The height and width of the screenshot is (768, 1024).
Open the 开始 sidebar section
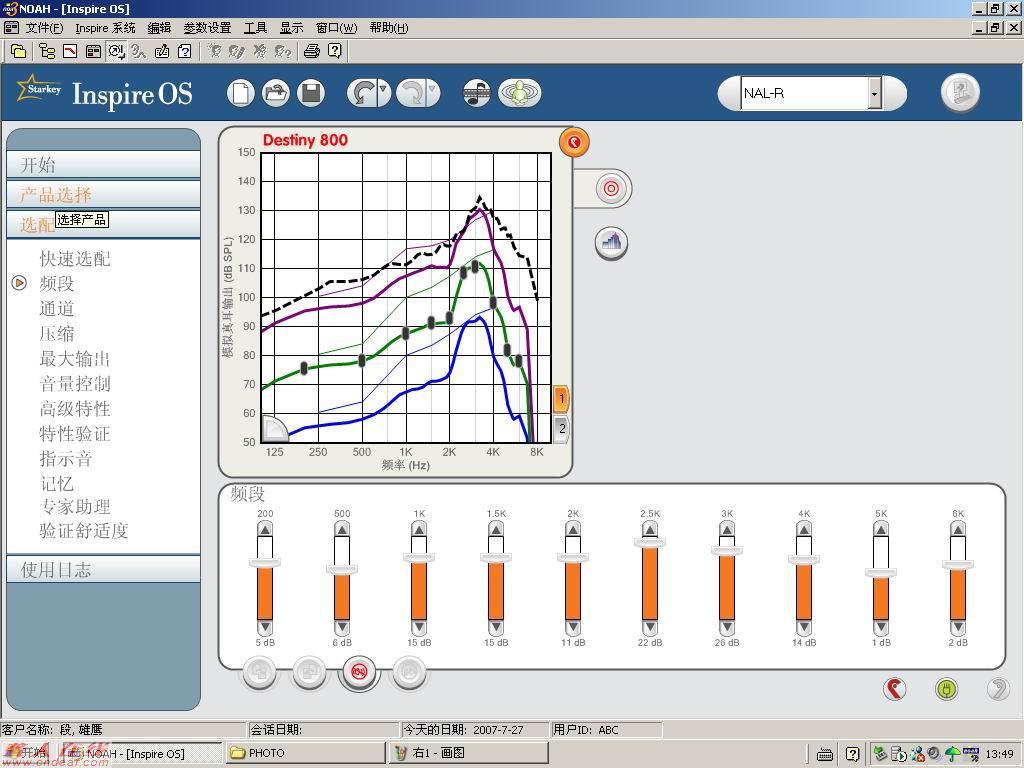pyautogui.click(x=103, y=165)
